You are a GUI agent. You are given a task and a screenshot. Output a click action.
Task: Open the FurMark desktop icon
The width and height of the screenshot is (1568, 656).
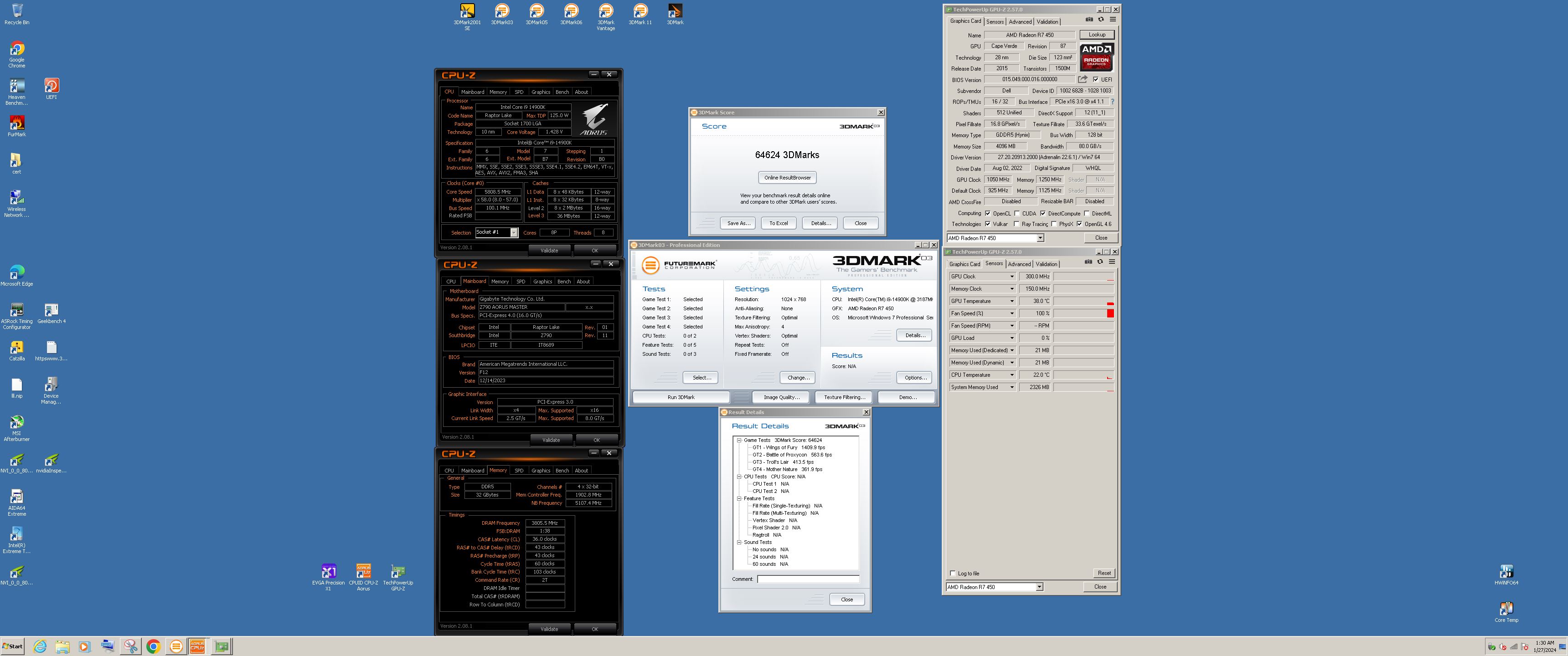click(17, 126)
